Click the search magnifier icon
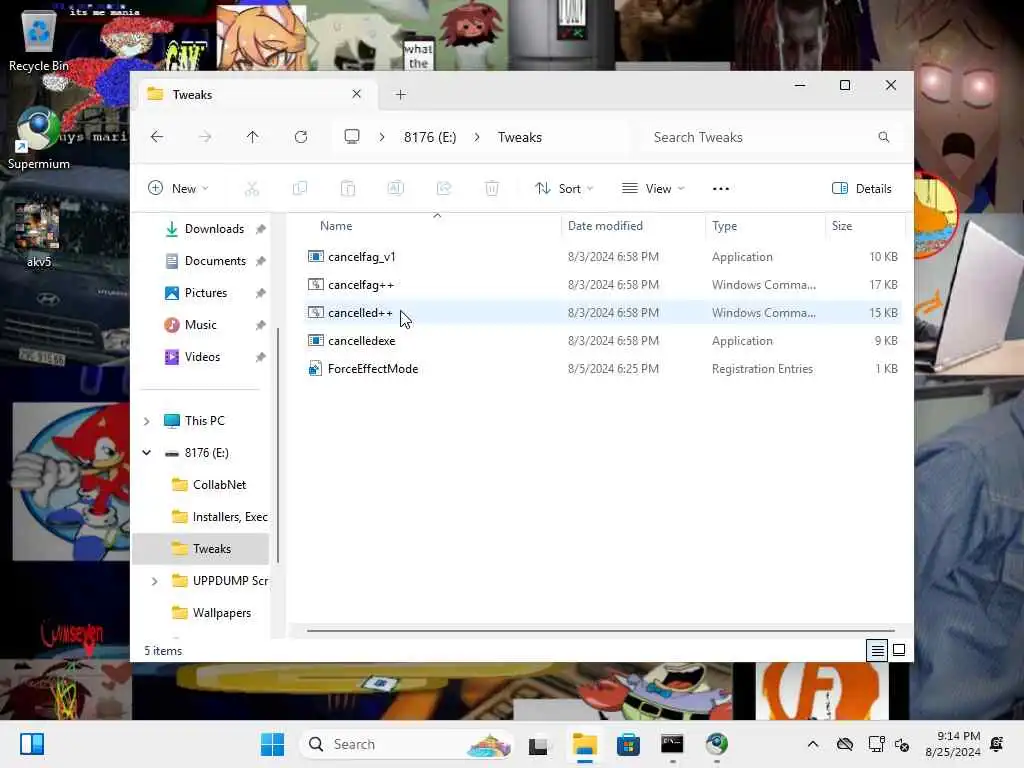This screenshot has height=768, width=1024. tap(884, 137)
